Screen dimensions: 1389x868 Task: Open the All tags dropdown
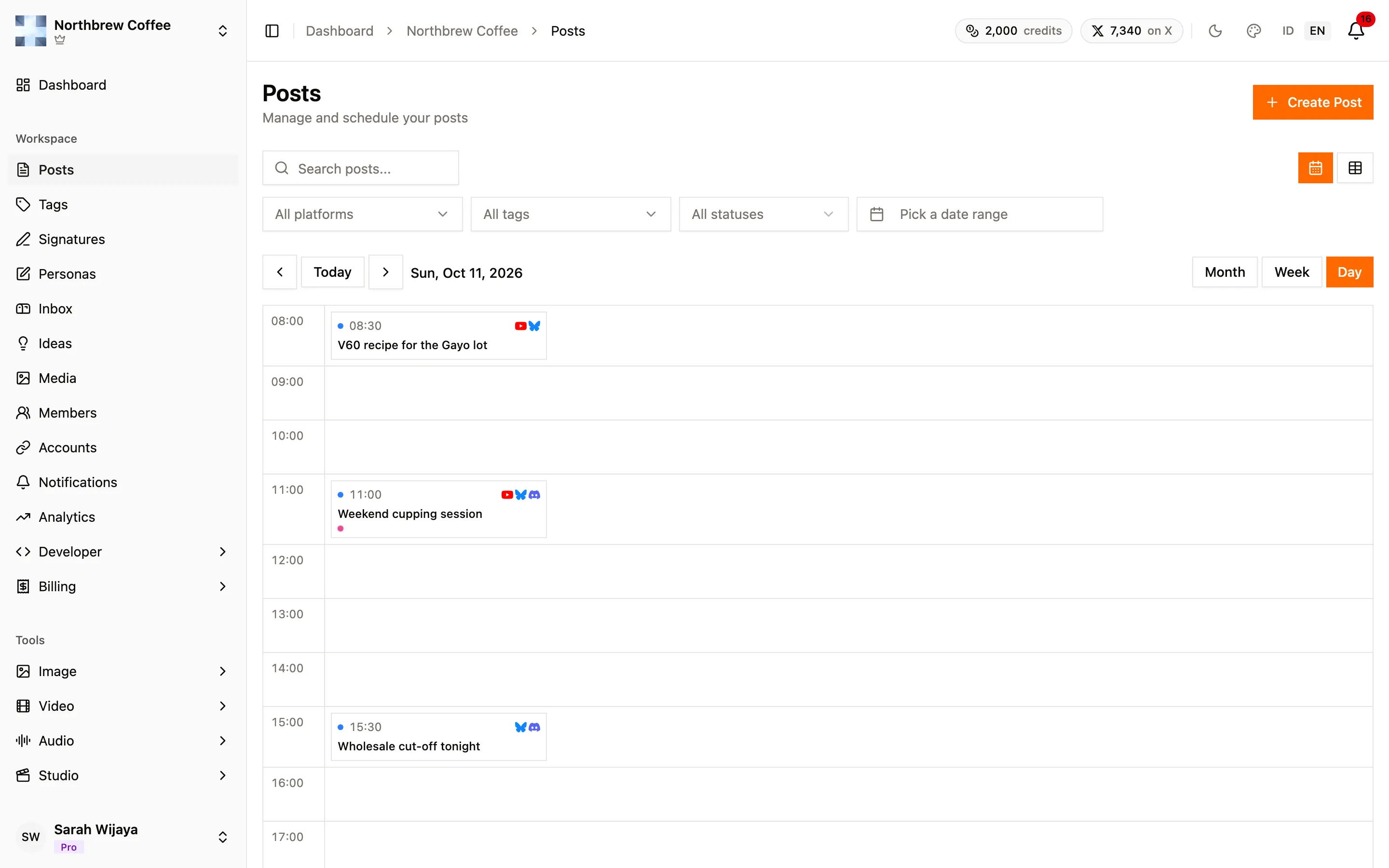click(x=571, y=214)
